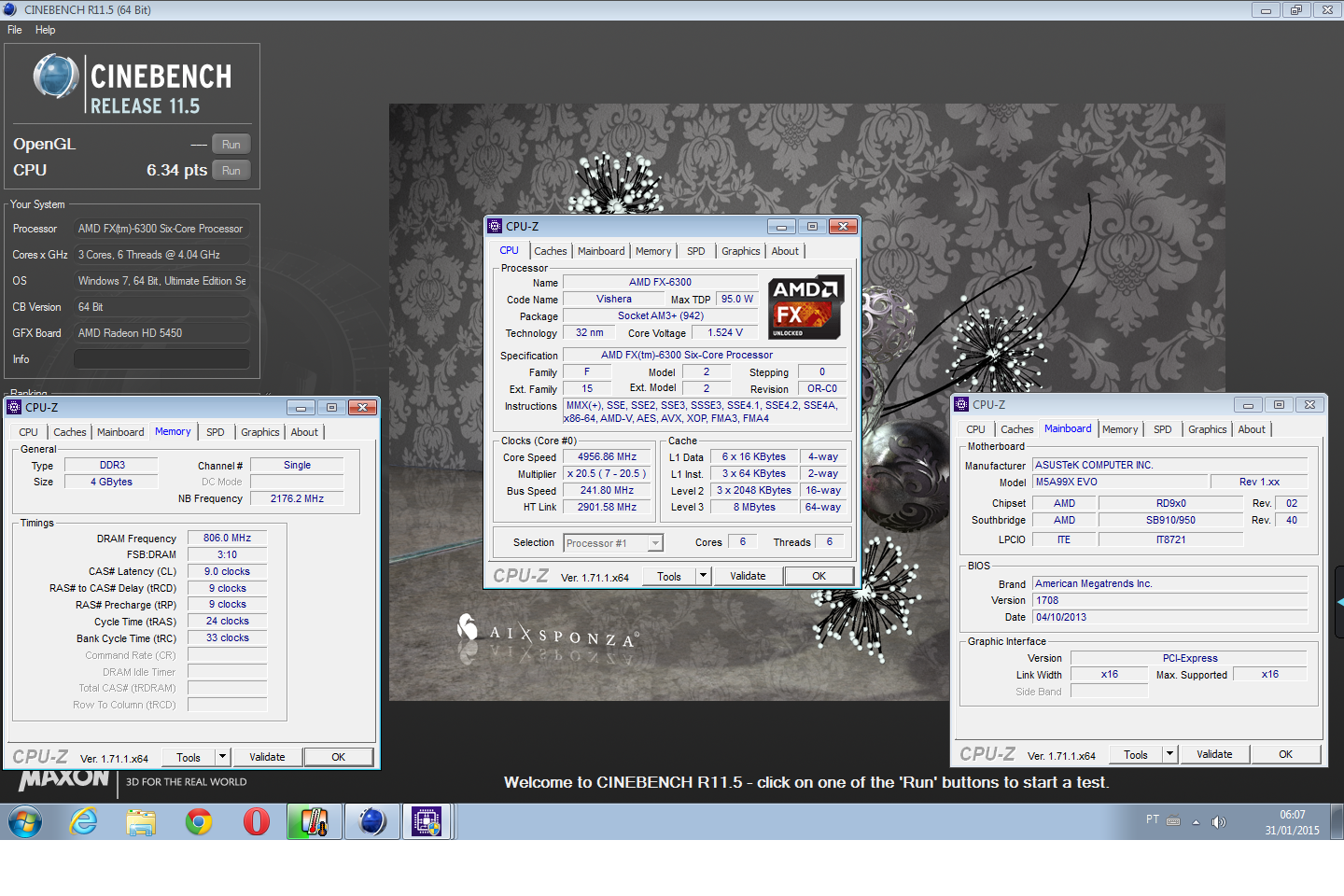Click Tools button in Mainboard window
The width and height of the screenshot is (1344, 896).
pyautogui.click(x=1136, y=754)
